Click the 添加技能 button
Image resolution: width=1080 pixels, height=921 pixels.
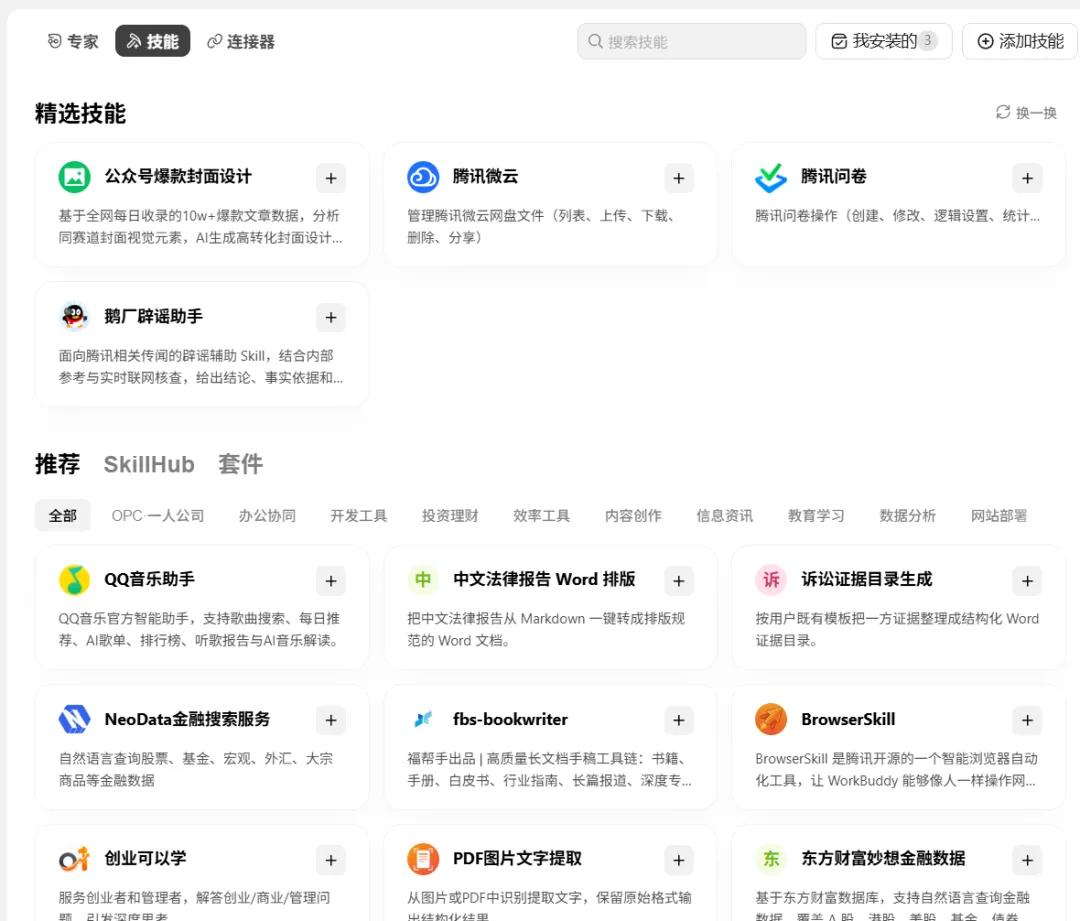[1021, 41]
